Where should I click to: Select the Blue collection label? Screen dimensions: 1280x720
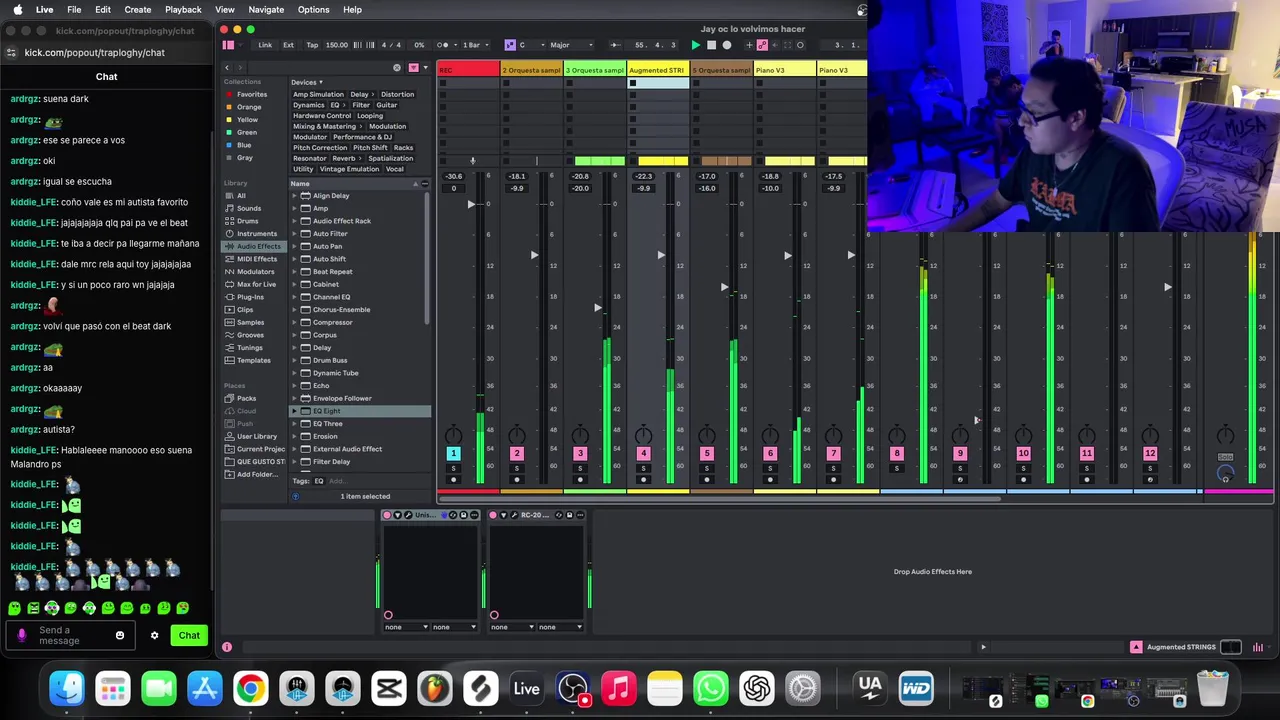click(244, 145)
